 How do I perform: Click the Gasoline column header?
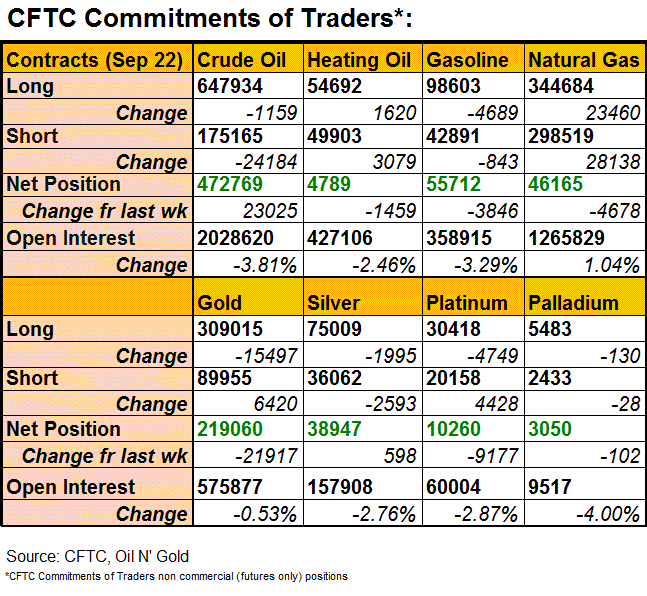468,60
